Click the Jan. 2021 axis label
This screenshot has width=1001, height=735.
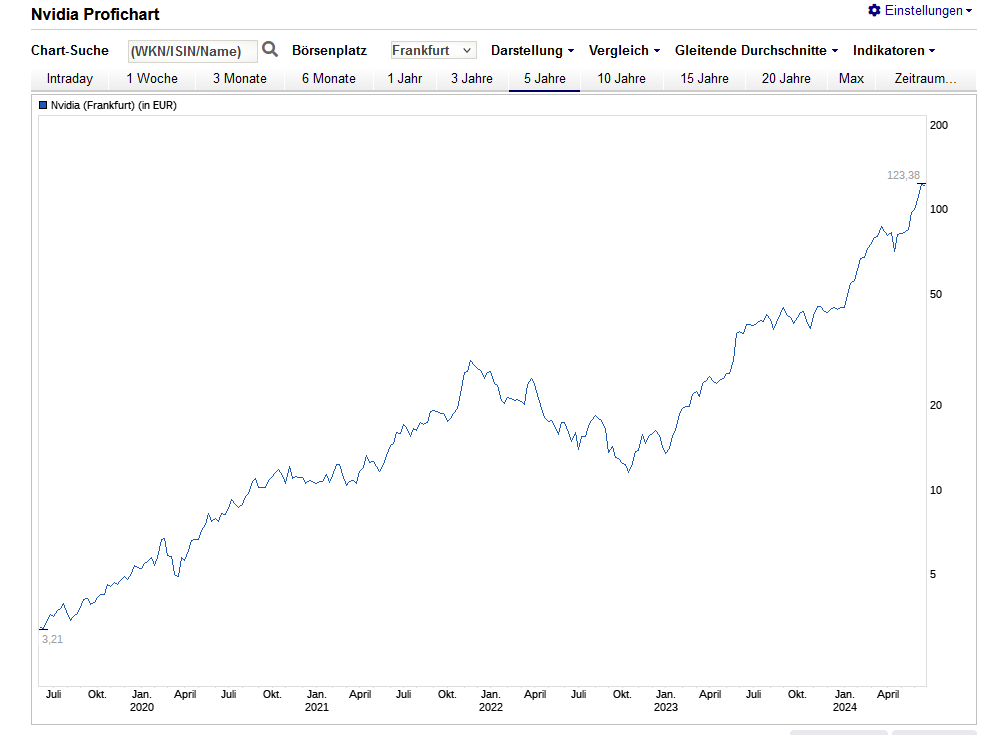click(317, 701)
